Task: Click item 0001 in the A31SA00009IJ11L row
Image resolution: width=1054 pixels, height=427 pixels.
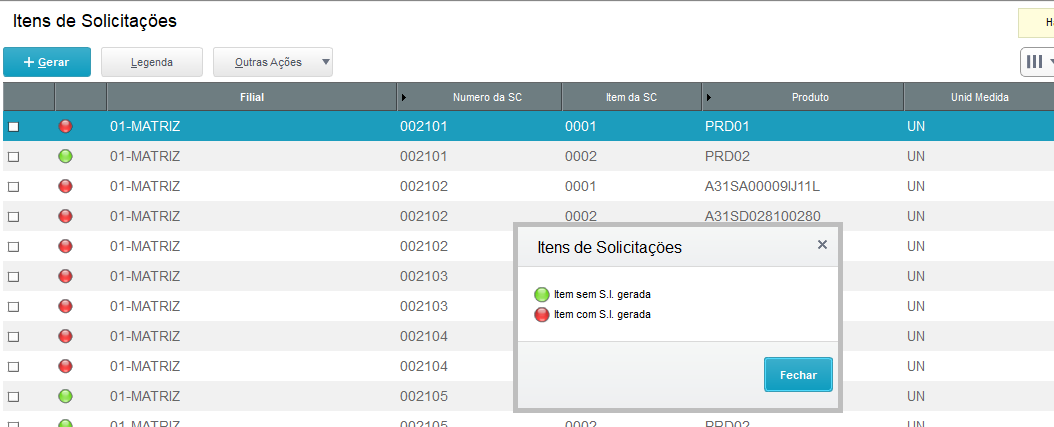Action: tap(580, 186)
